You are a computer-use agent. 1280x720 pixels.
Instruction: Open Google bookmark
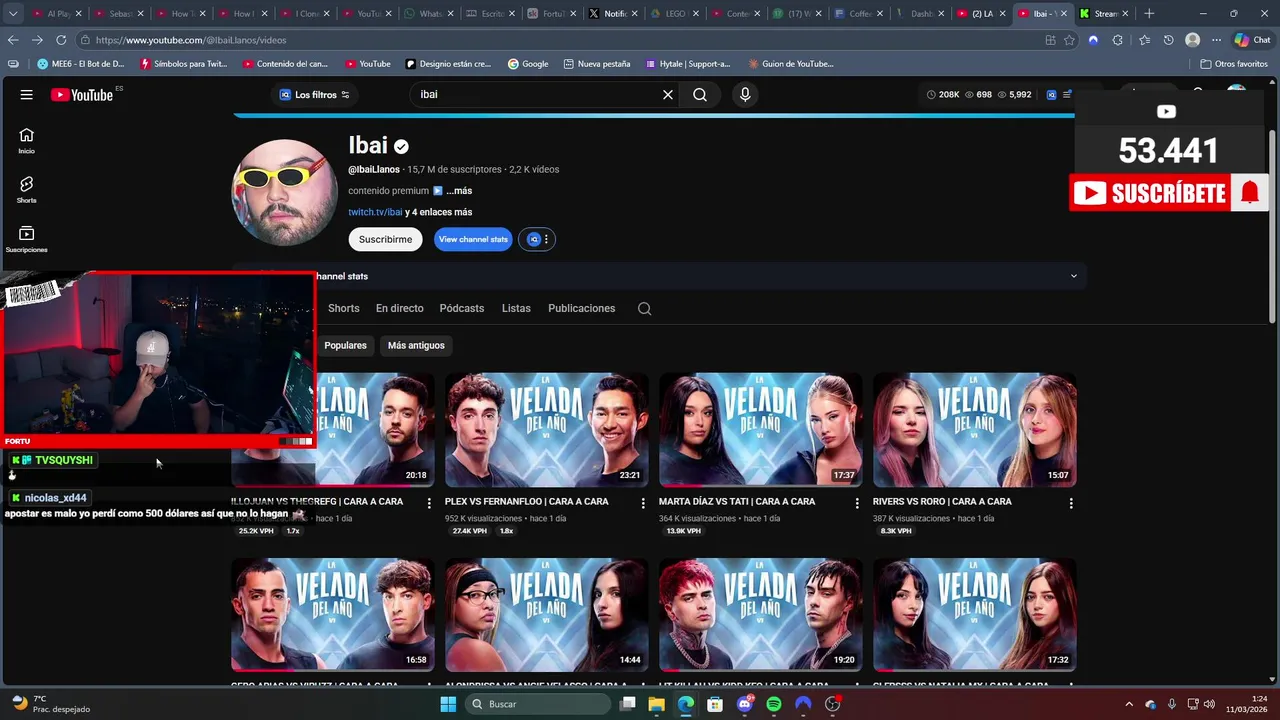[x=528, y=64]
